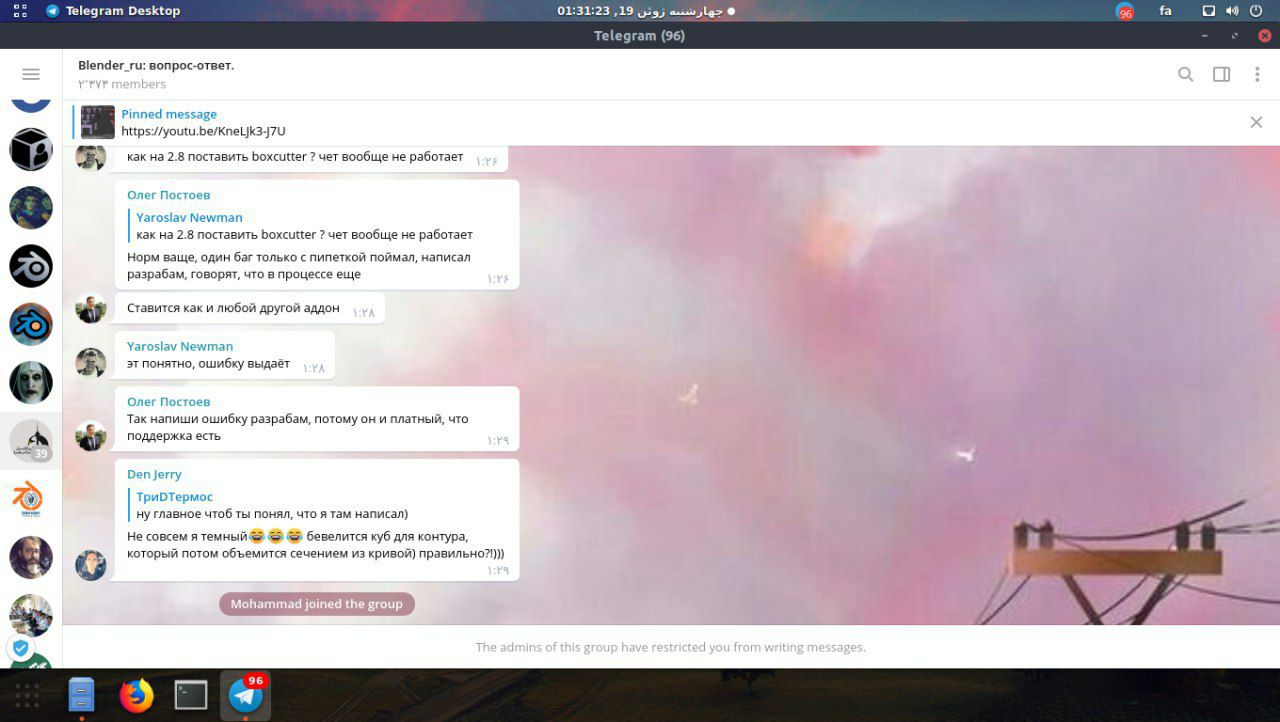Open chat with orange Blender gear avatar

pyautogui.click(x=31, y=499)
